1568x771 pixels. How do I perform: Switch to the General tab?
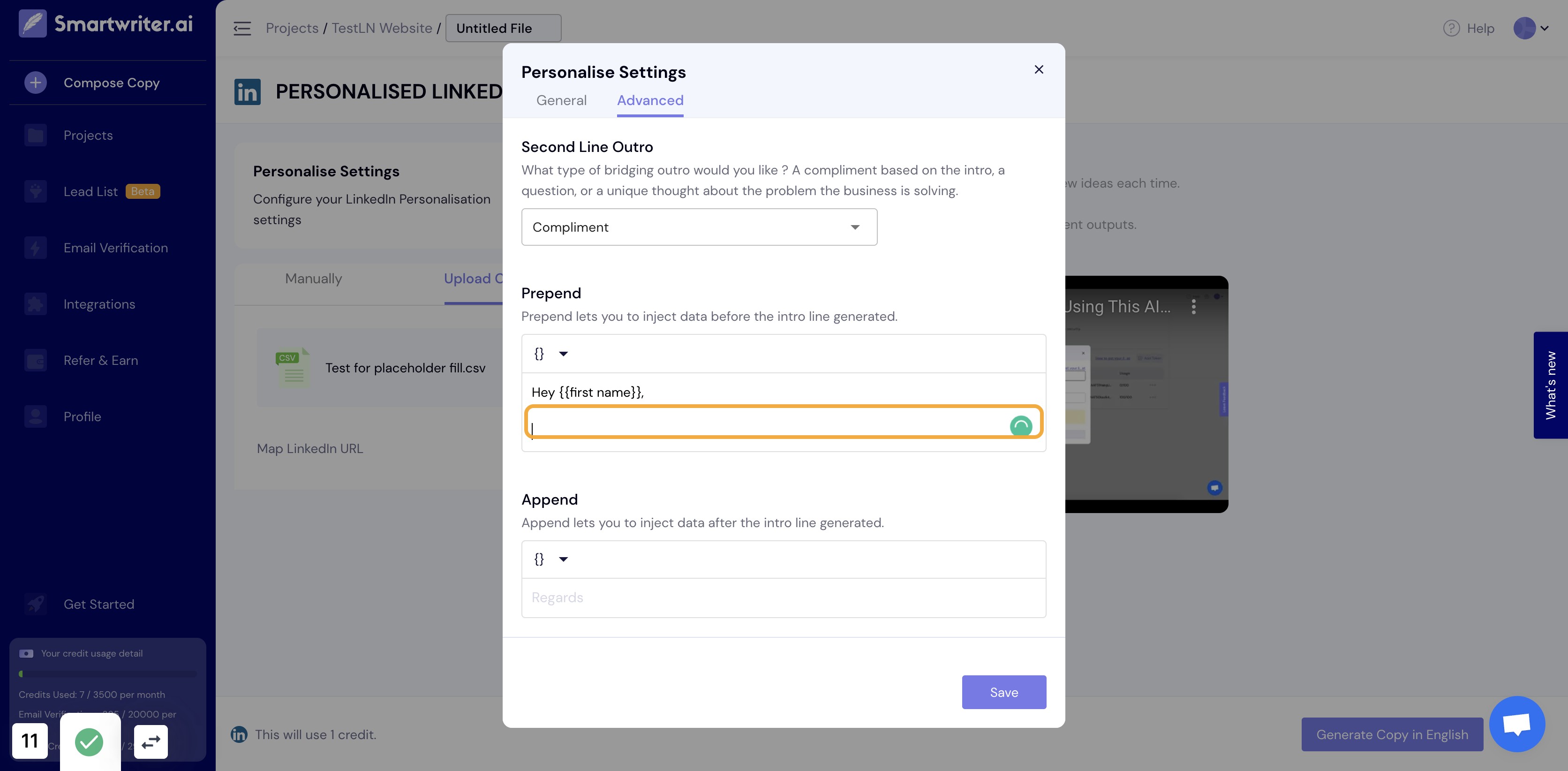pos(561,100)
